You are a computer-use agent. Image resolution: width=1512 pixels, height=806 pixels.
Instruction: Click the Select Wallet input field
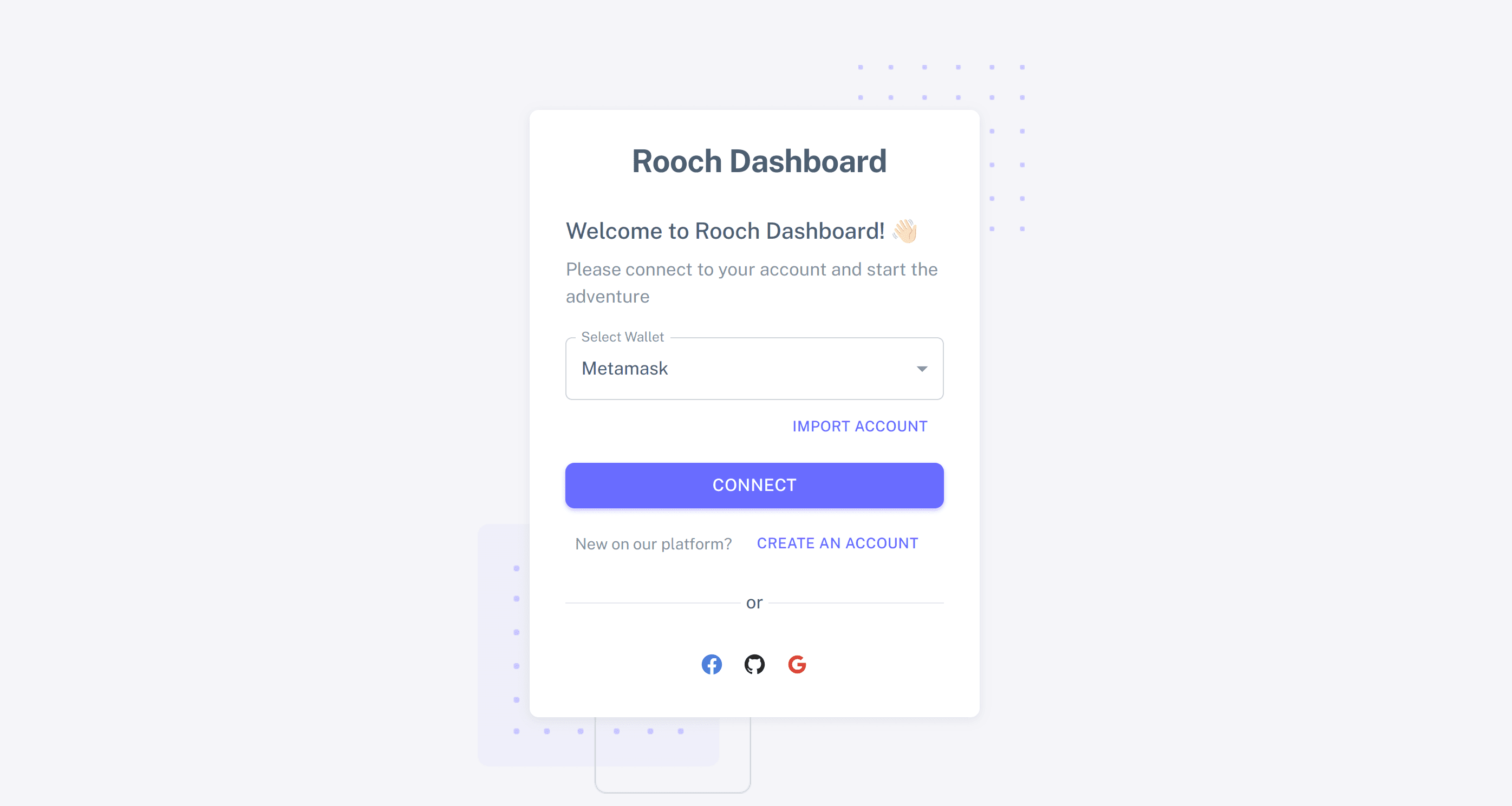tap(755, 368)
